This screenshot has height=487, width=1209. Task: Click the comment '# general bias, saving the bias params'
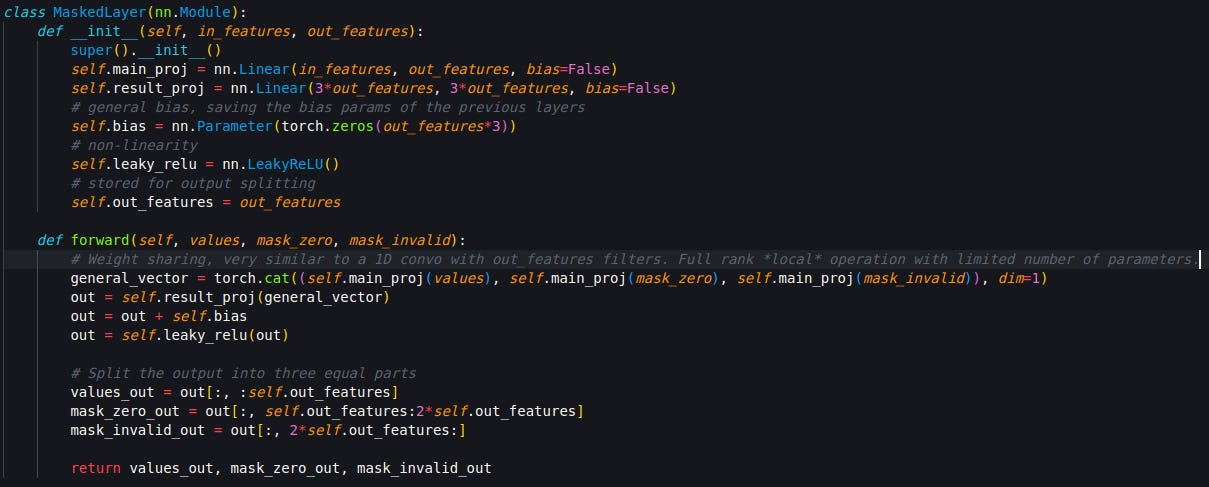[x=328, y=107]
